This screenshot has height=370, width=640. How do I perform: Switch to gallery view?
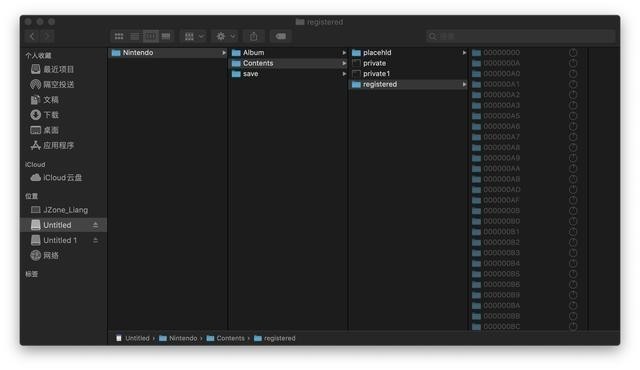click(166, 36)
